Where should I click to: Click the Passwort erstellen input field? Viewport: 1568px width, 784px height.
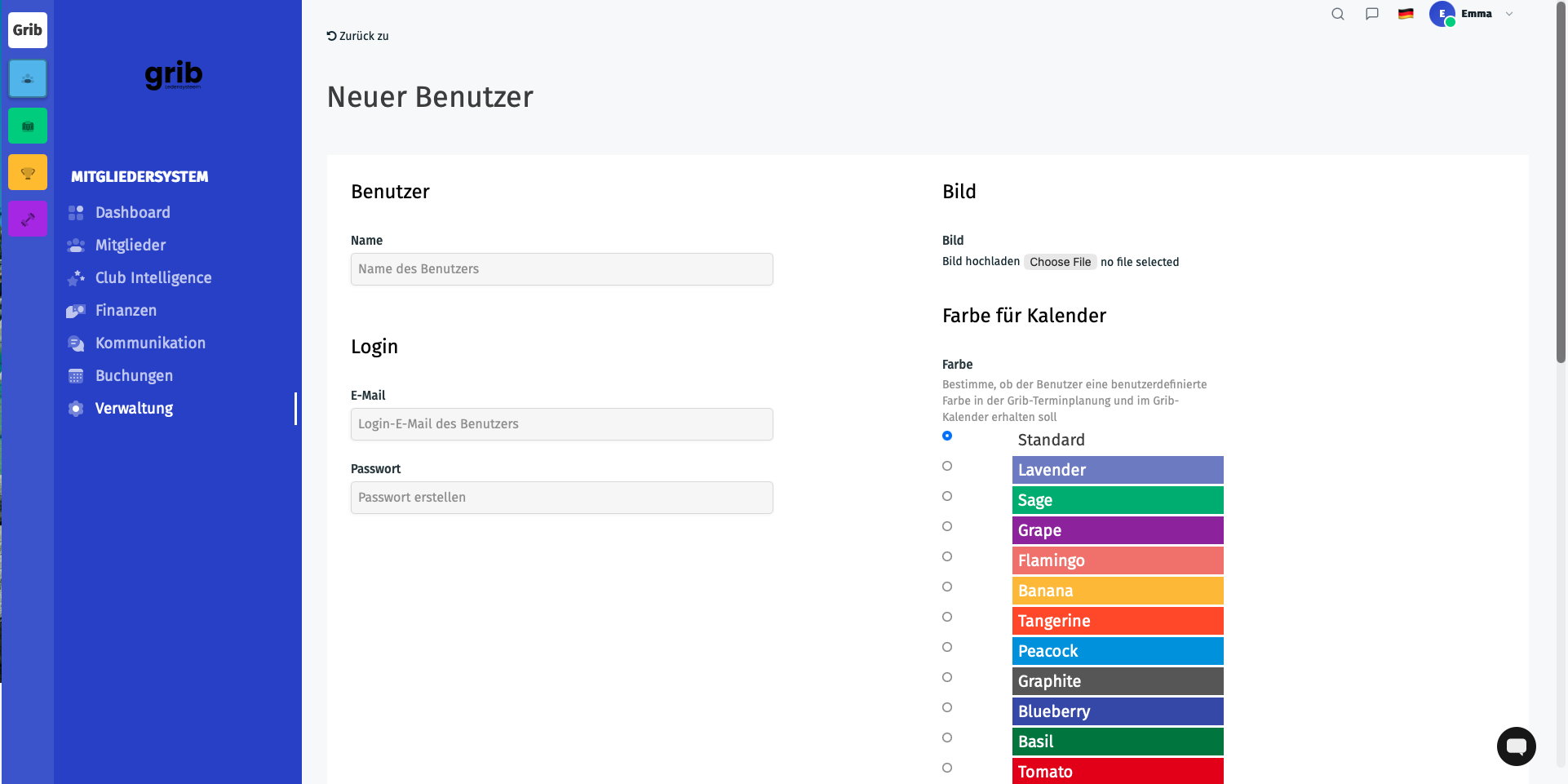tap(562, 498)
